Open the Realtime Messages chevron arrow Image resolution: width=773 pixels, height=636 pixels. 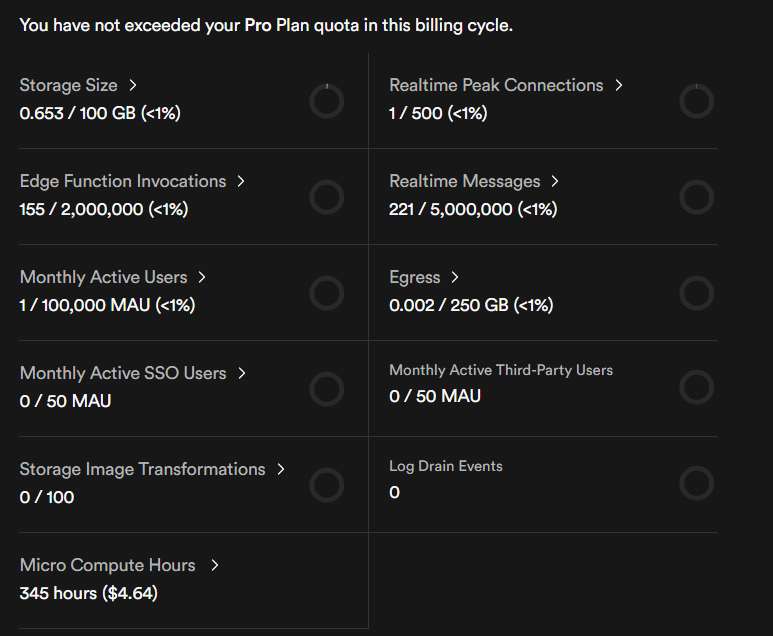pos(555,181)
